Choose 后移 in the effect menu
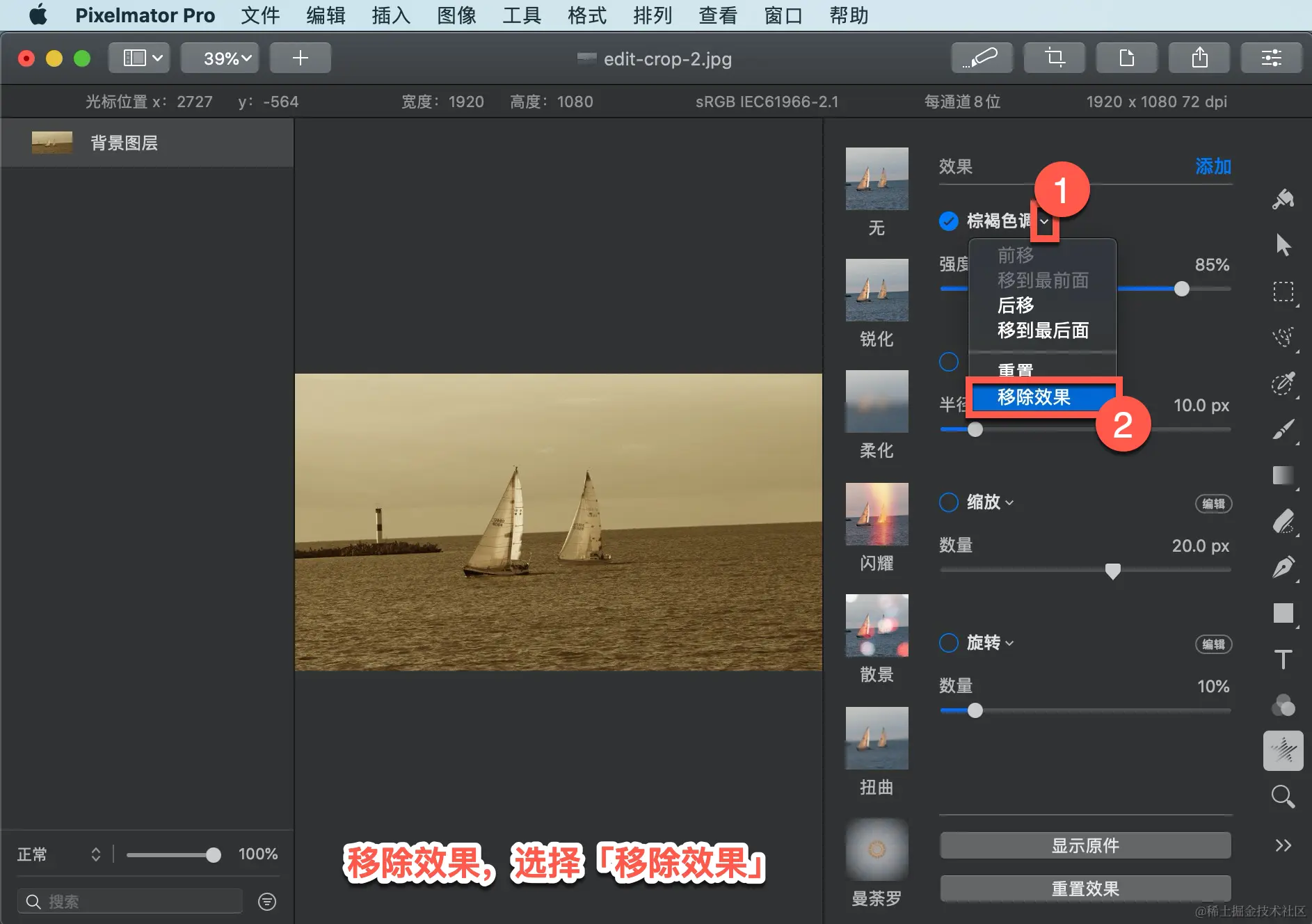 1016,305
